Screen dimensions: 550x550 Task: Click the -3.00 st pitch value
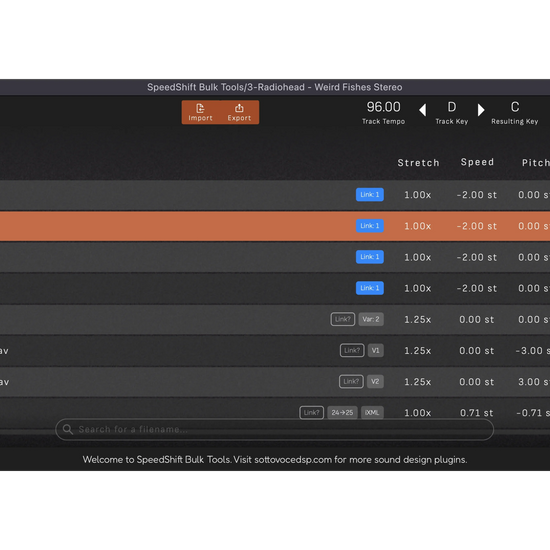[x=532, y=351]
